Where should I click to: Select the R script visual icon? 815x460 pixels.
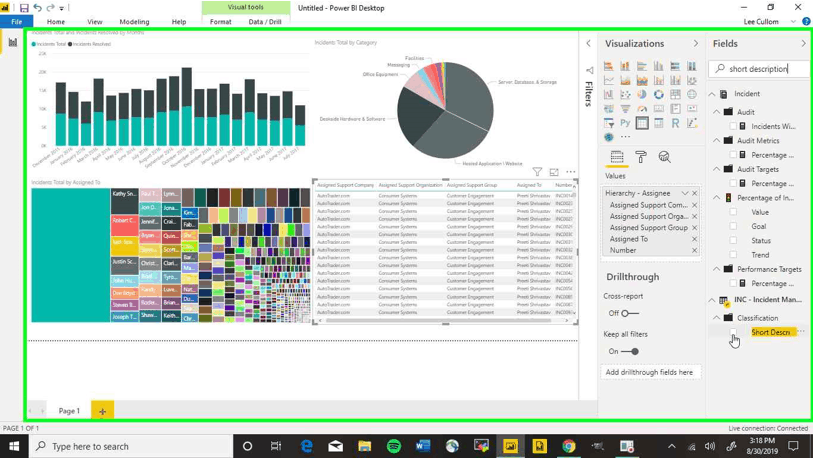tap(675, 123)
